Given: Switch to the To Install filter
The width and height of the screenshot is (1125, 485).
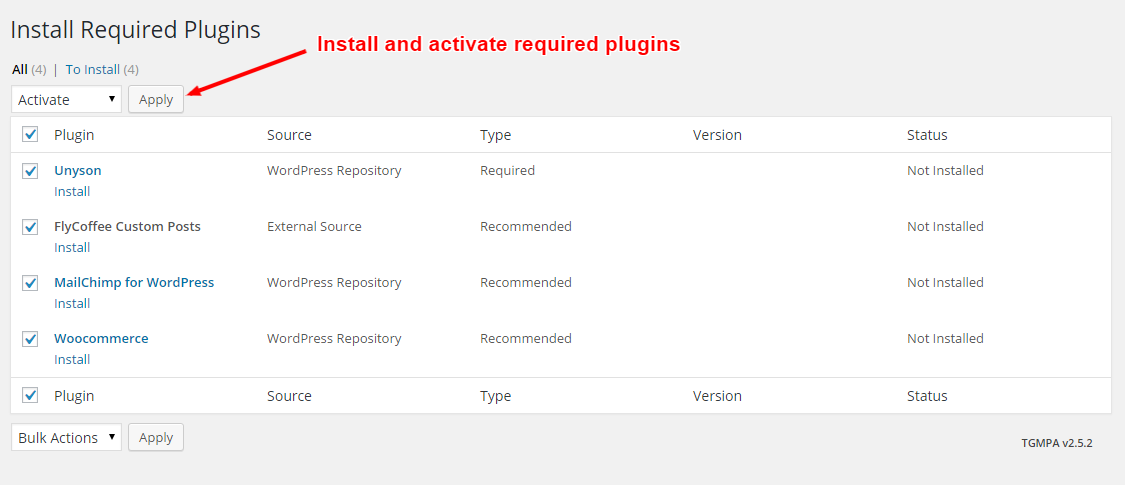Looking at the screenshot, I should [x=92, y=69].
